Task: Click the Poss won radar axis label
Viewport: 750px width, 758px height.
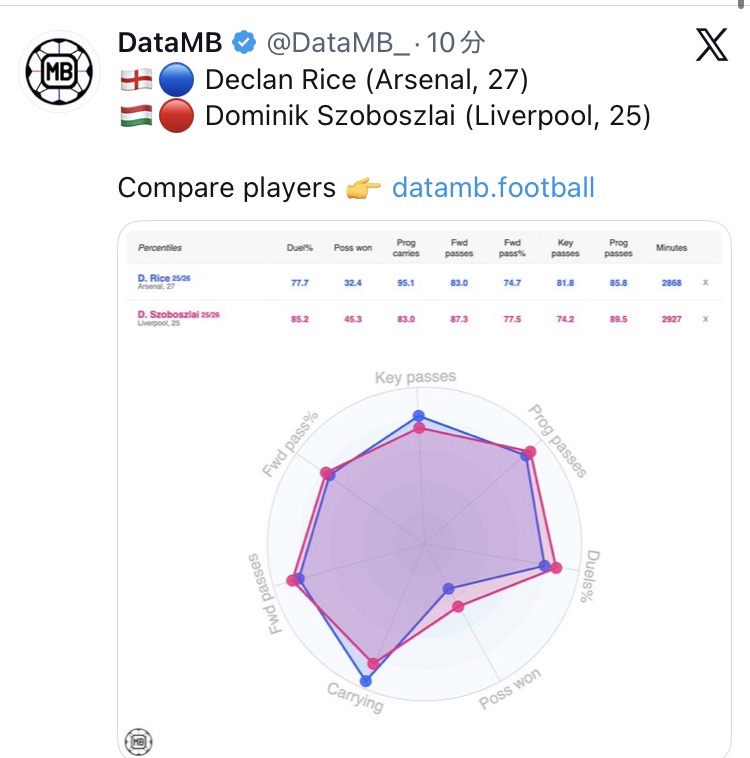Action: coord(509,690)
